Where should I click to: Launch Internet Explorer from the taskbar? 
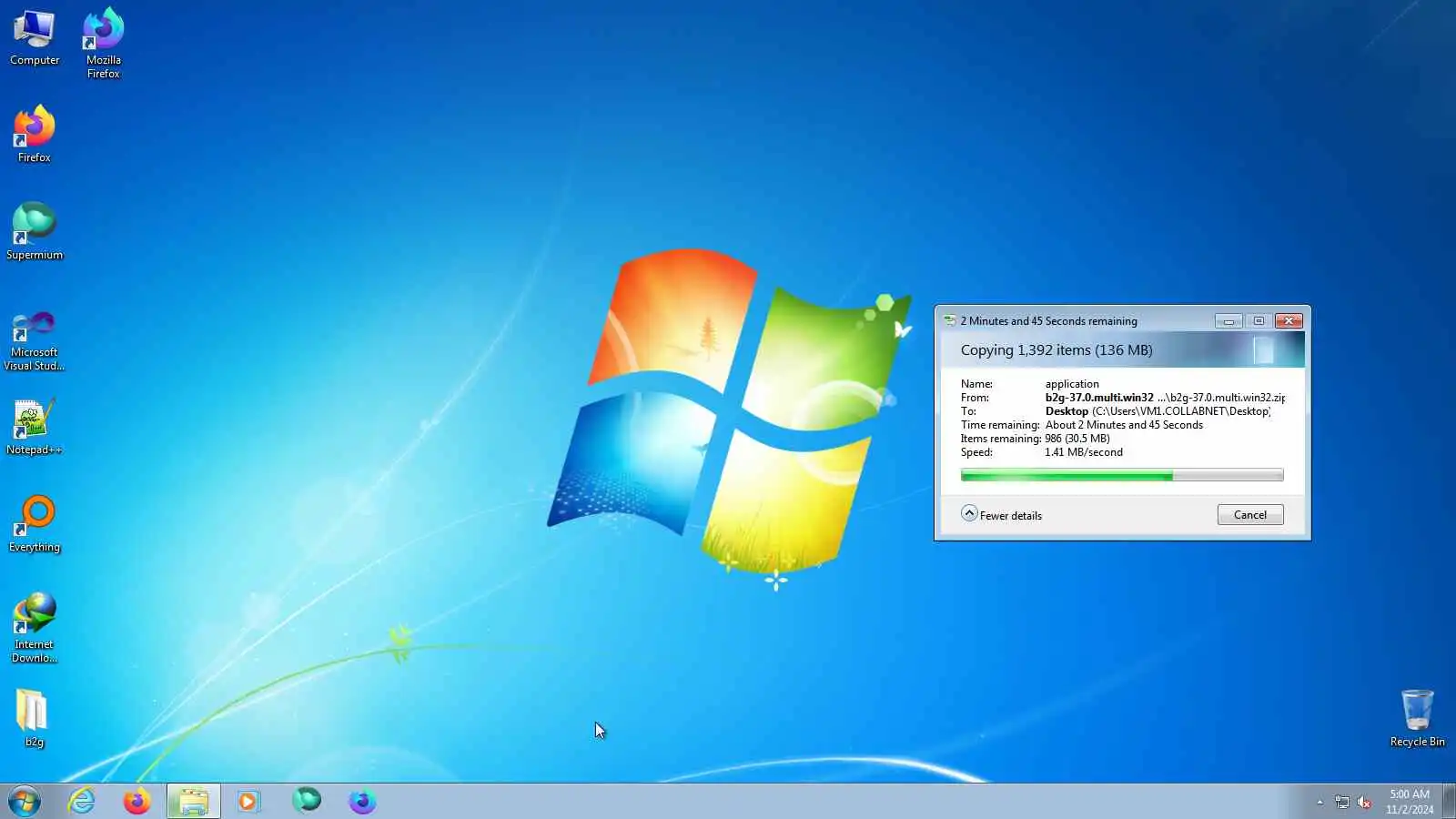click(82, 802)
